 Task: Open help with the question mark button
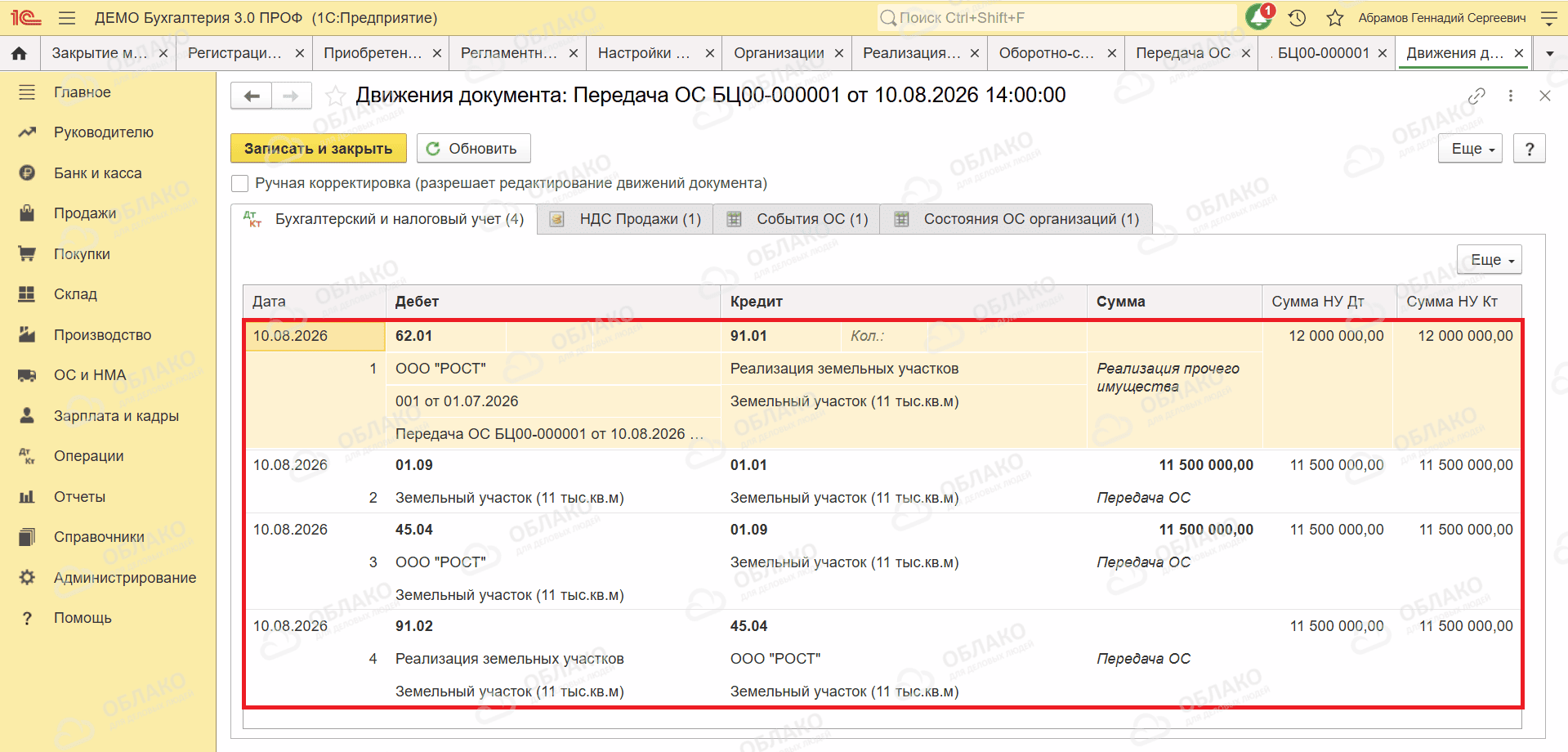[x=1530, y=149]
